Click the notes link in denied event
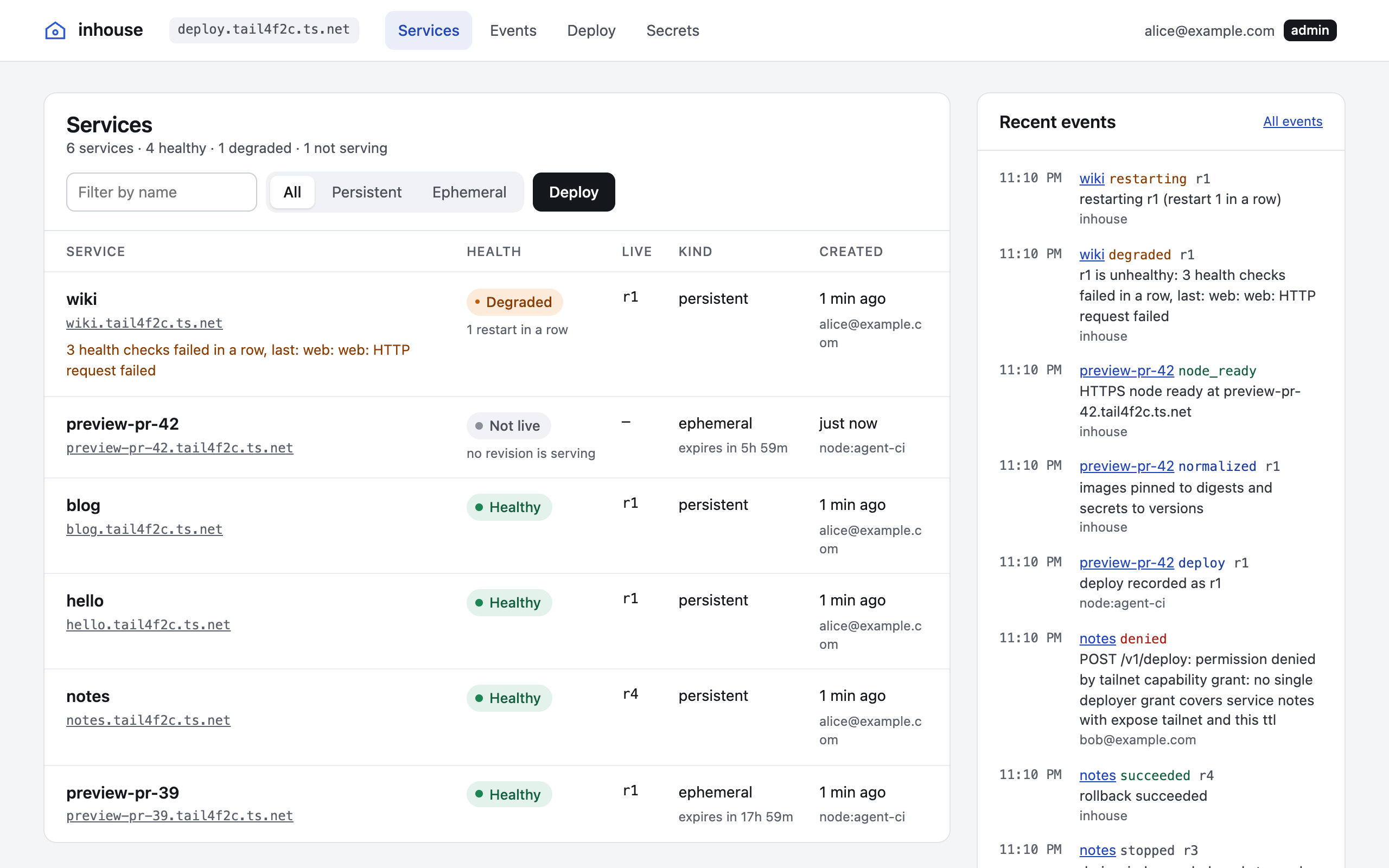The image size is (1389, 868). (1097, 639)
